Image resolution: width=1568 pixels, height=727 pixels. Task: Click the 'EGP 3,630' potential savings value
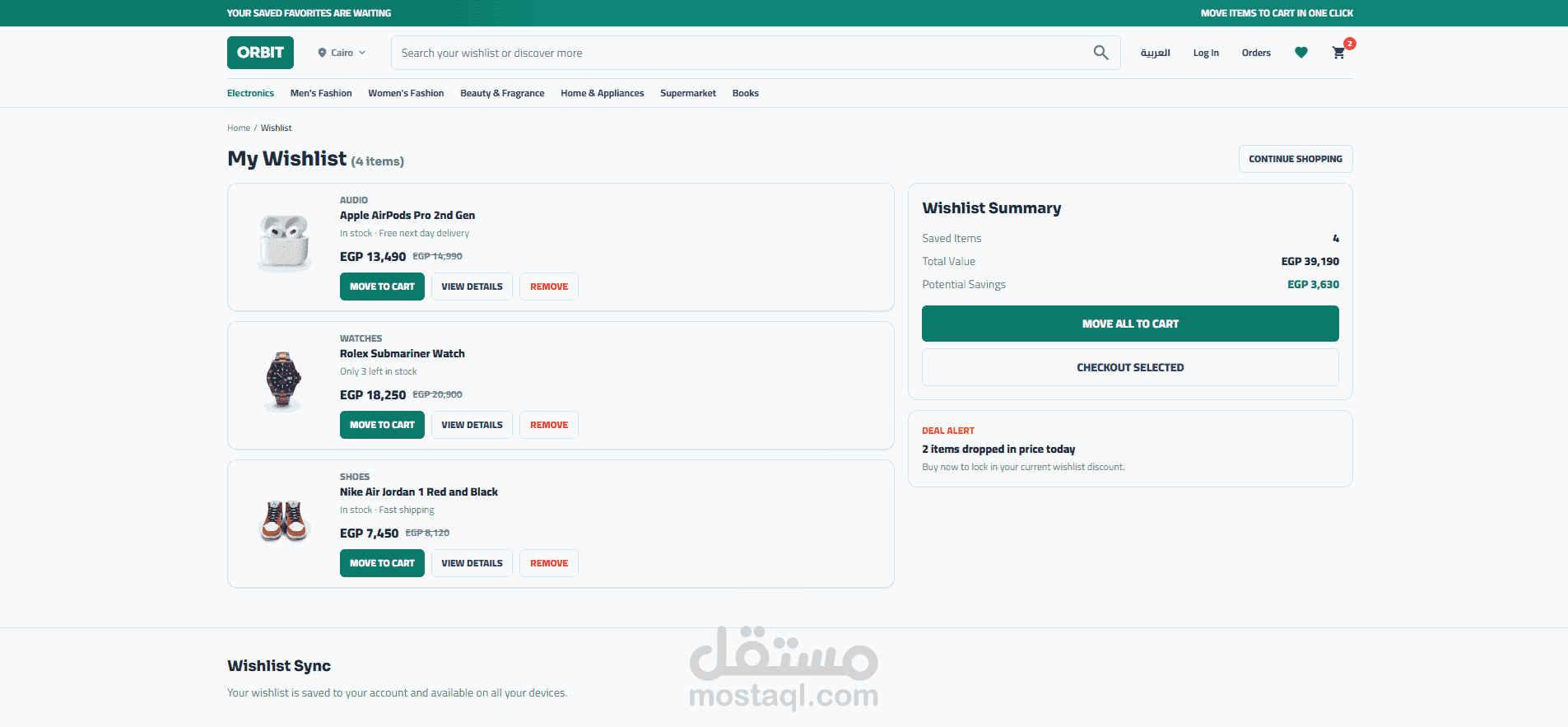click(1313, 284)
